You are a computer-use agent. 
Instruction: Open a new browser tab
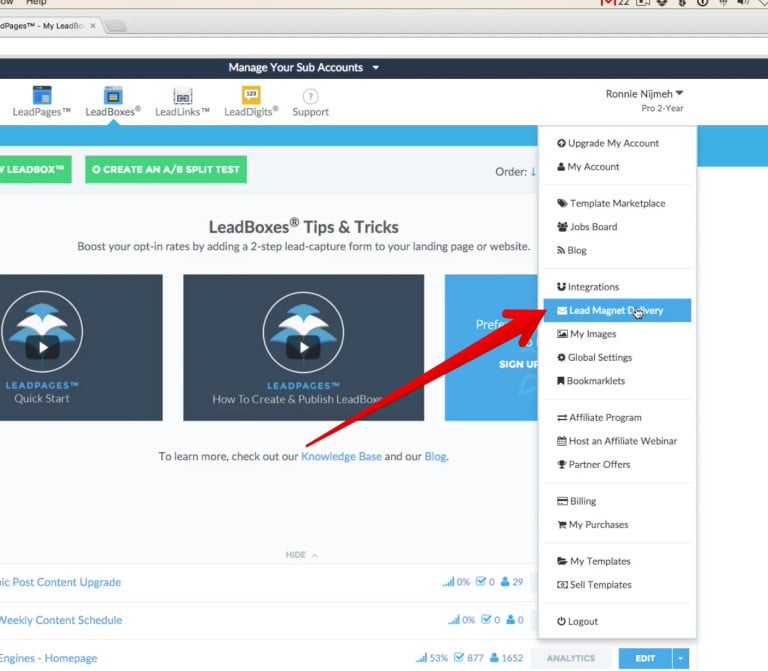point(116,25)
